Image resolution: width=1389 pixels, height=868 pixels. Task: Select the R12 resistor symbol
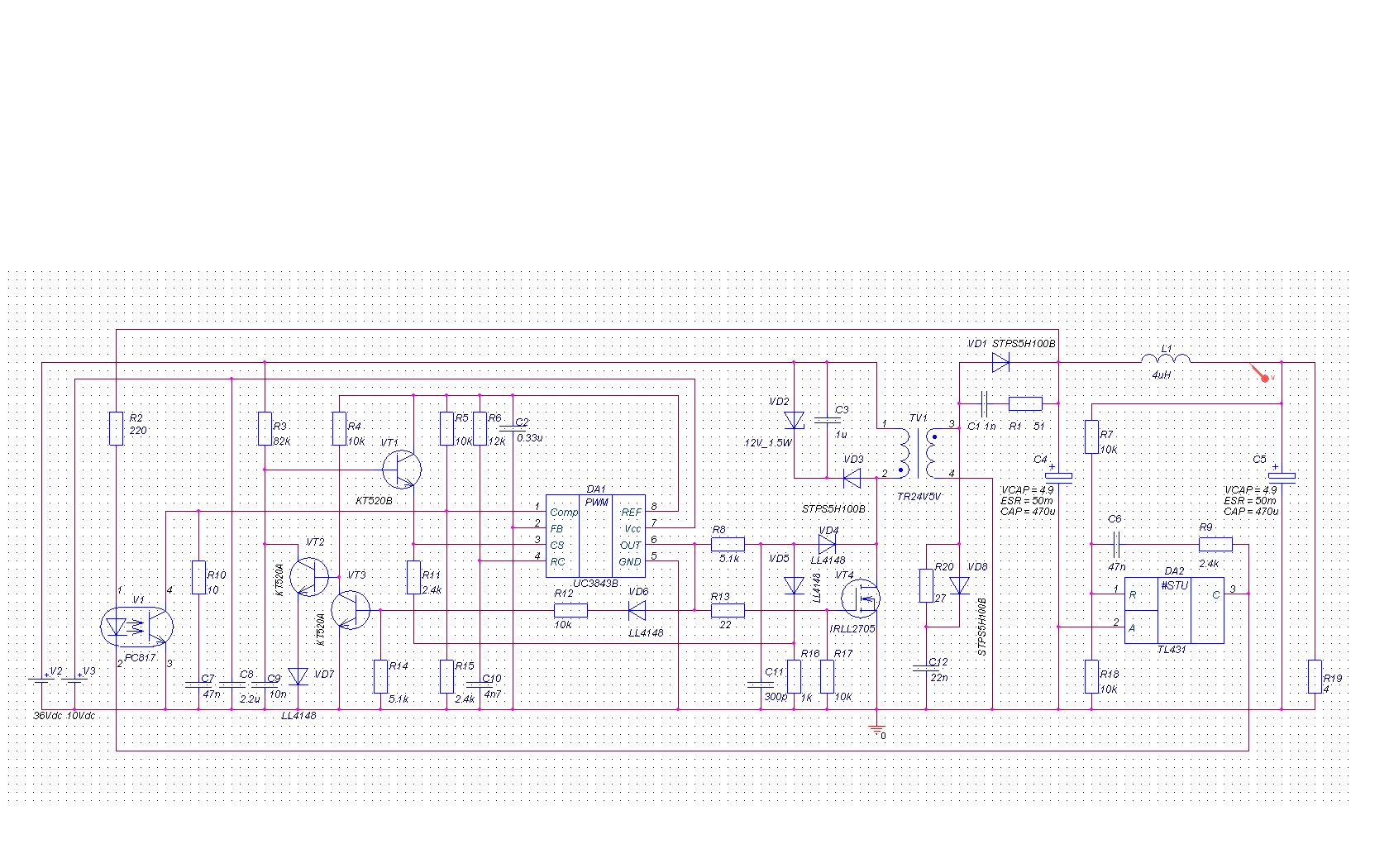click(570, 610)
